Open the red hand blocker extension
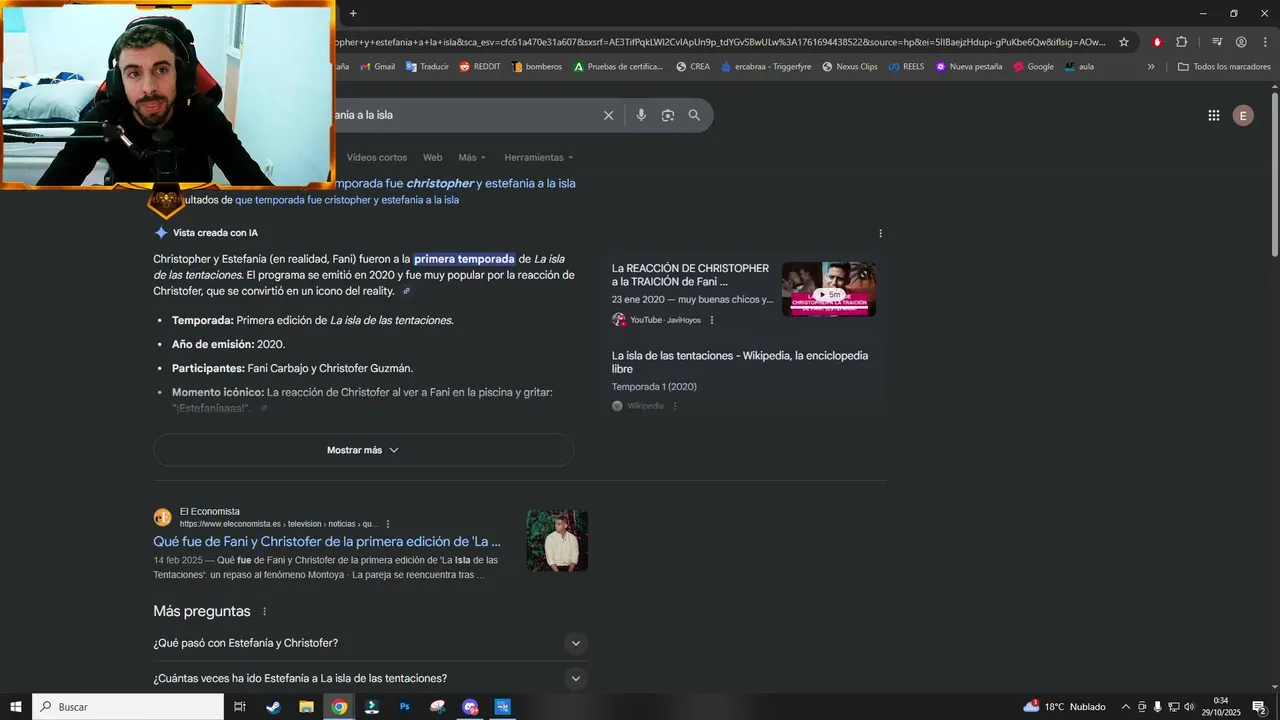Viewport: 1280px width, 720px height. tap(1157, 42)
